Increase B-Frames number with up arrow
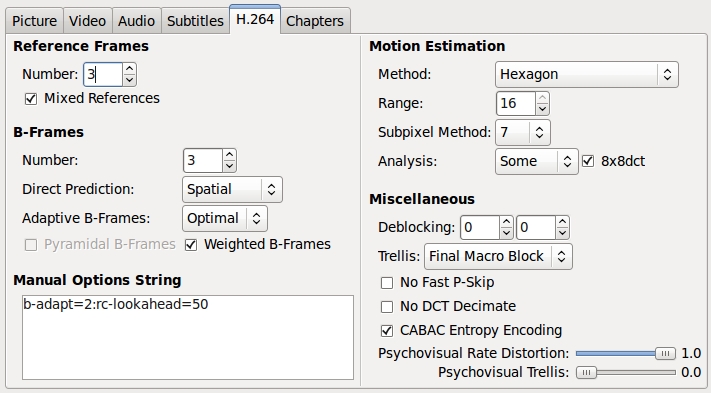The image size is (711, 393). 229,155
